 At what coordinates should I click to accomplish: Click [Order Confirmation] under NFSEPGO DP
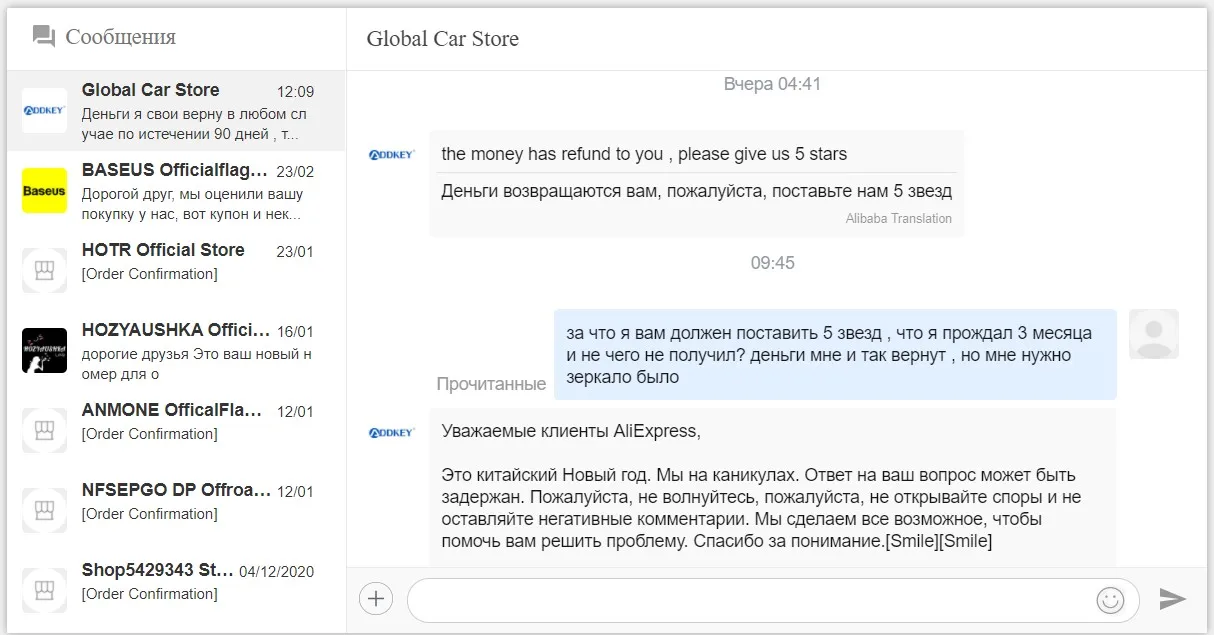point(150,514)
